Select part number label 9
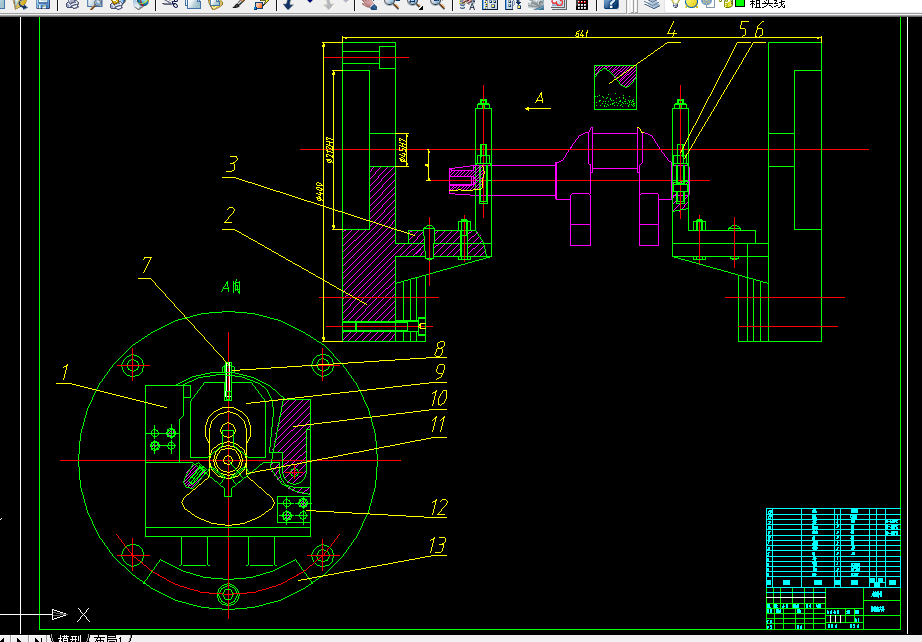 (440, 372)
